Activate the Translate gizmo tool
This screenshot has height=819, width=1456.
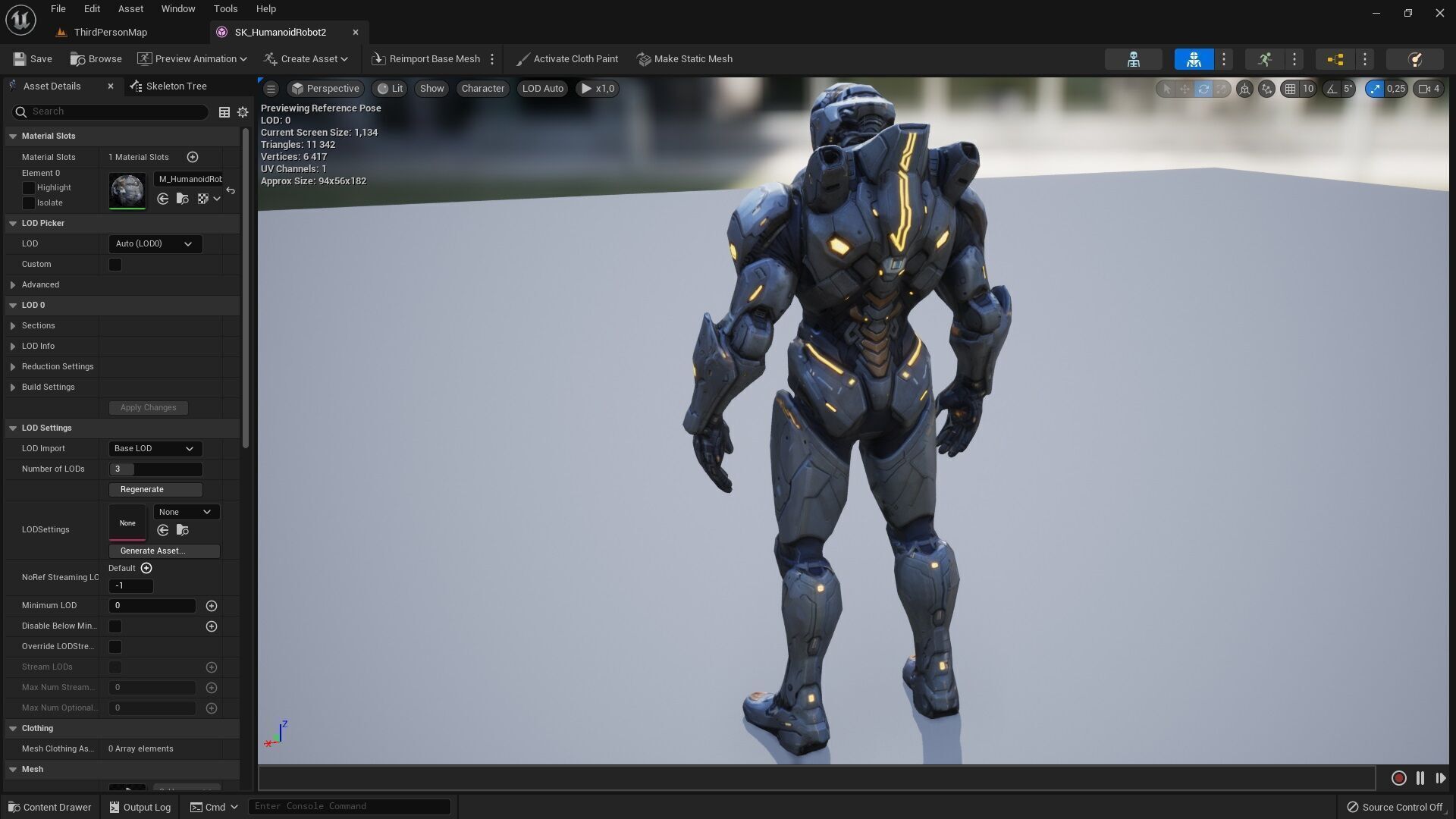(x=1185, y=89)
